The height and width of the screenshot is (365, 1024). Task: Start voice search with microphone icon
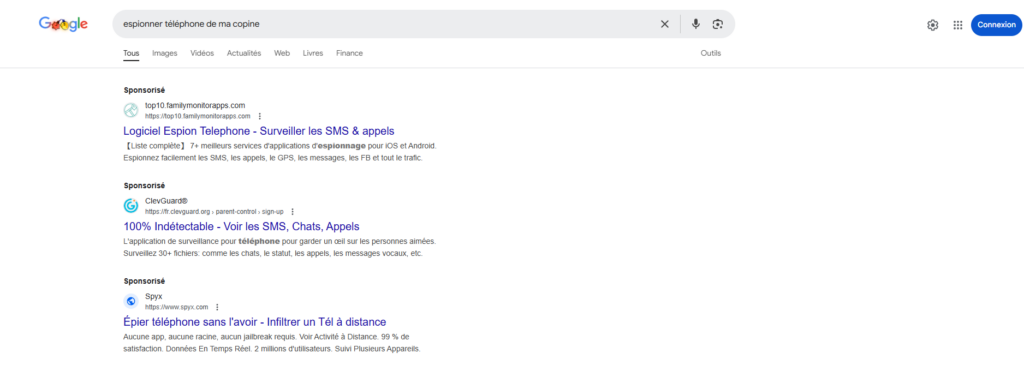(x=696, y=24)
